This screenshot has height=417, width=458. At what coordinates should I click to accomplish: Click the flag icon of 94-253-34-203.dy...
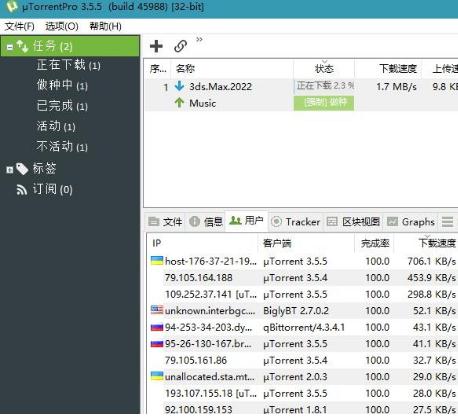click(157, 327)
